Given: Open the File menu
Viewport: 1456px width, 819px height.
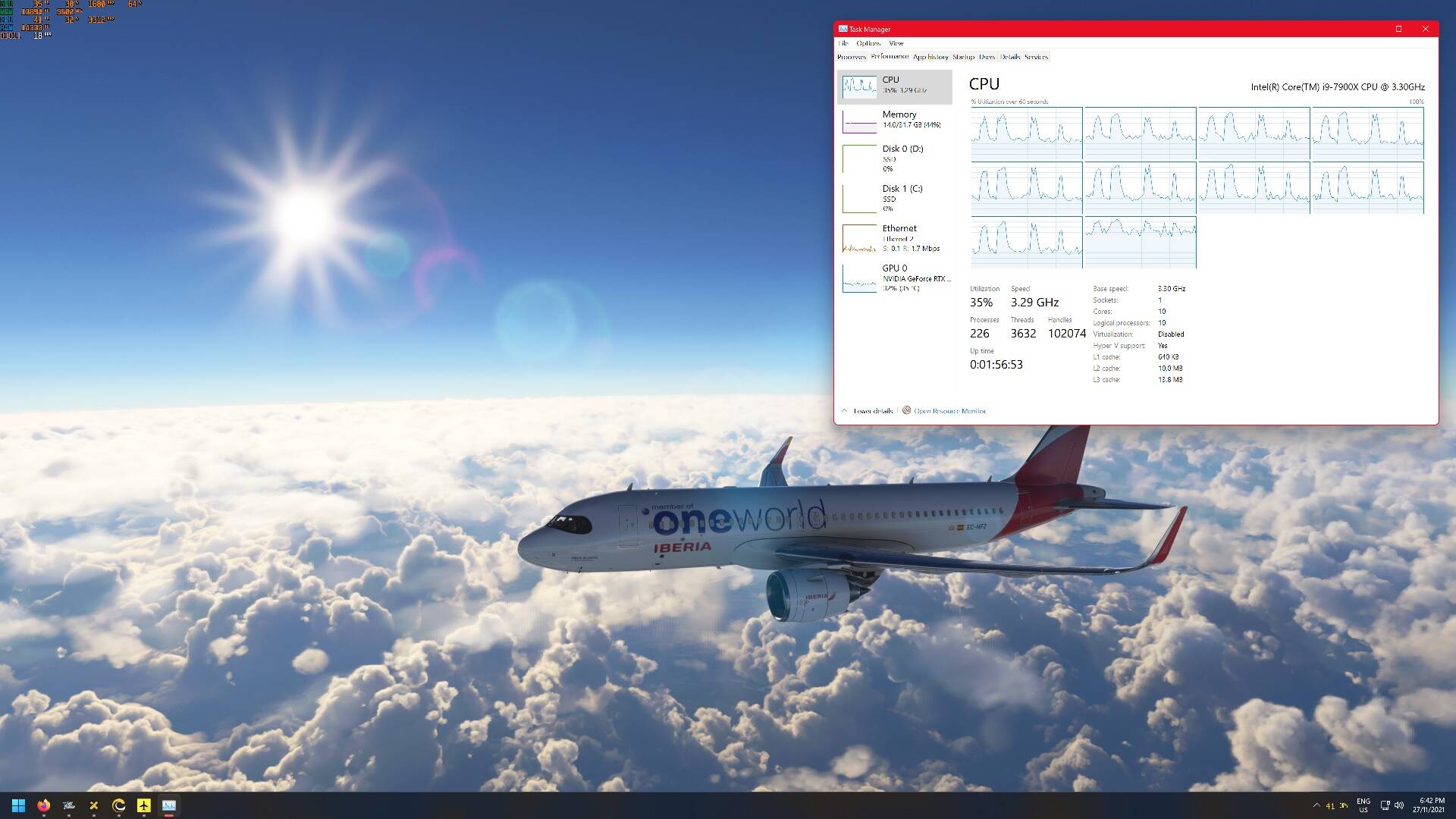Looking at the screenshot, I should click(x=843, y=43).
